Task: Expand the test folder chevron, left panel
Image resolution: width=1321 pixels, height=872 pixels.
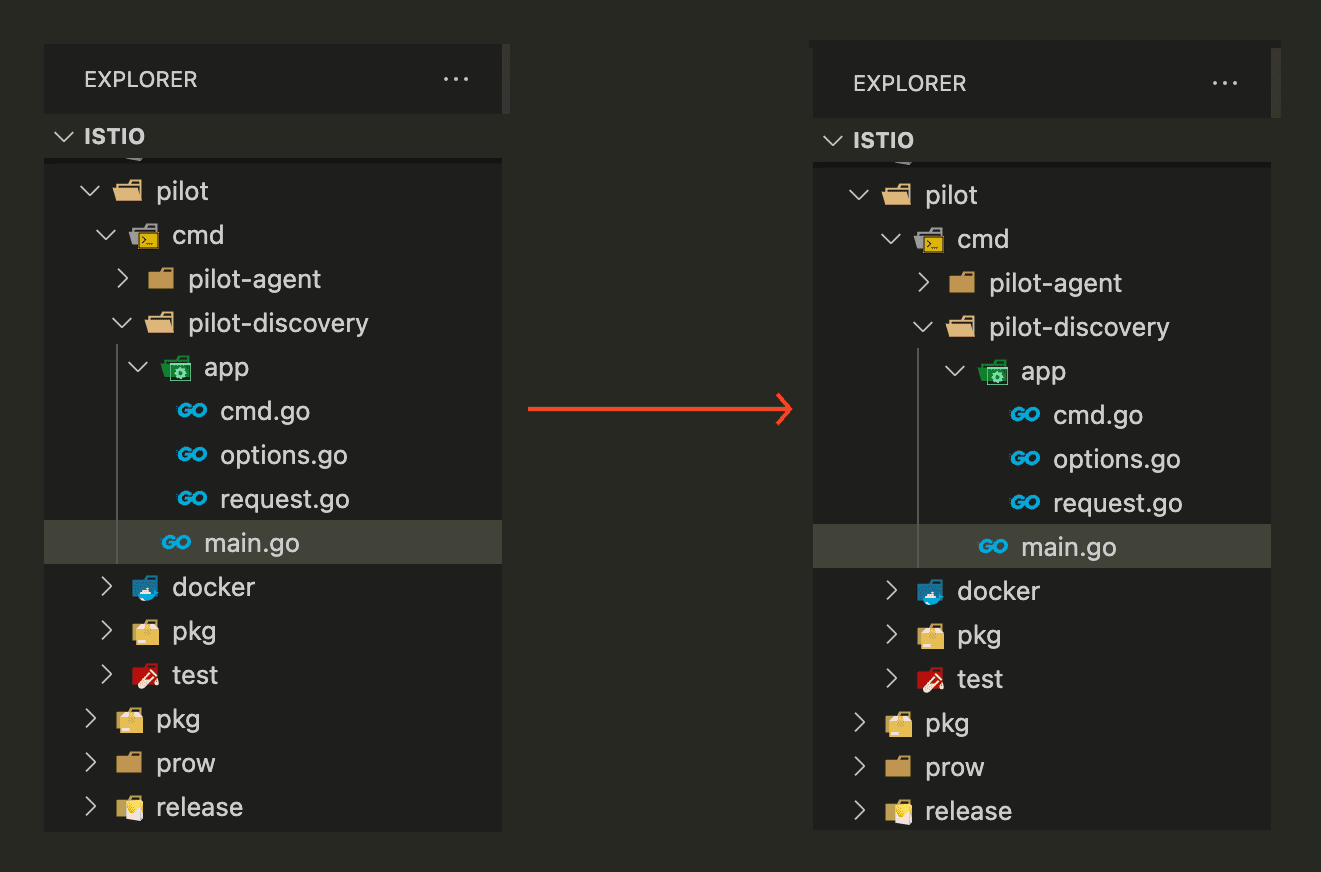Action: pyautogui.click(x=106, y=675)
